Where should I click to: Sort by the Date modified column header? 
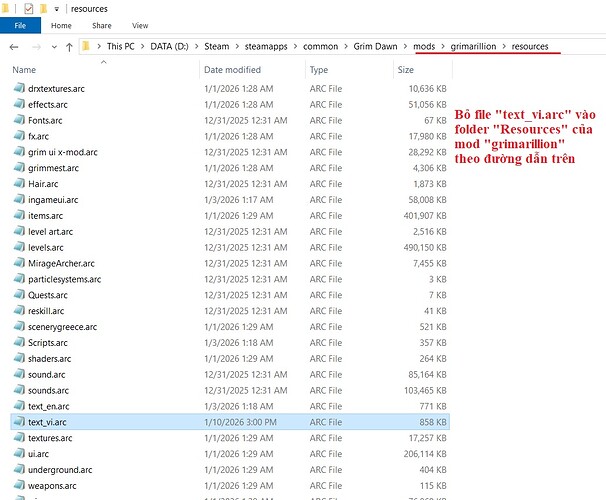pyautogui.click(x=234, y=70)
